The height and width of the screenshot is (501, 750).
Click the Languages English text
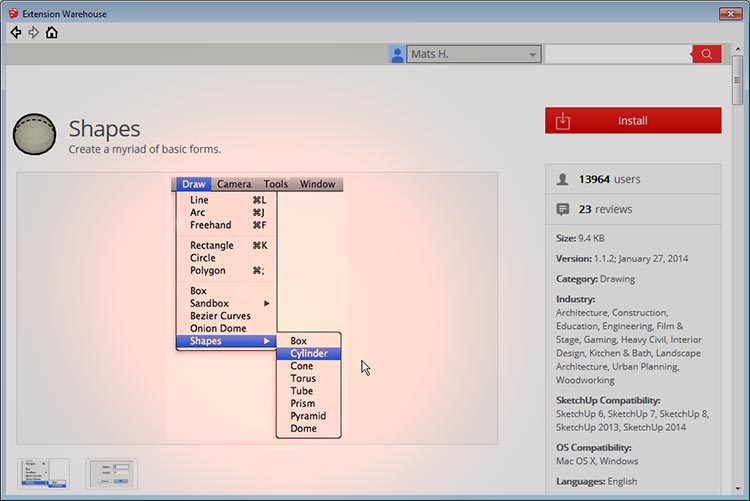[x=596, y=481]
